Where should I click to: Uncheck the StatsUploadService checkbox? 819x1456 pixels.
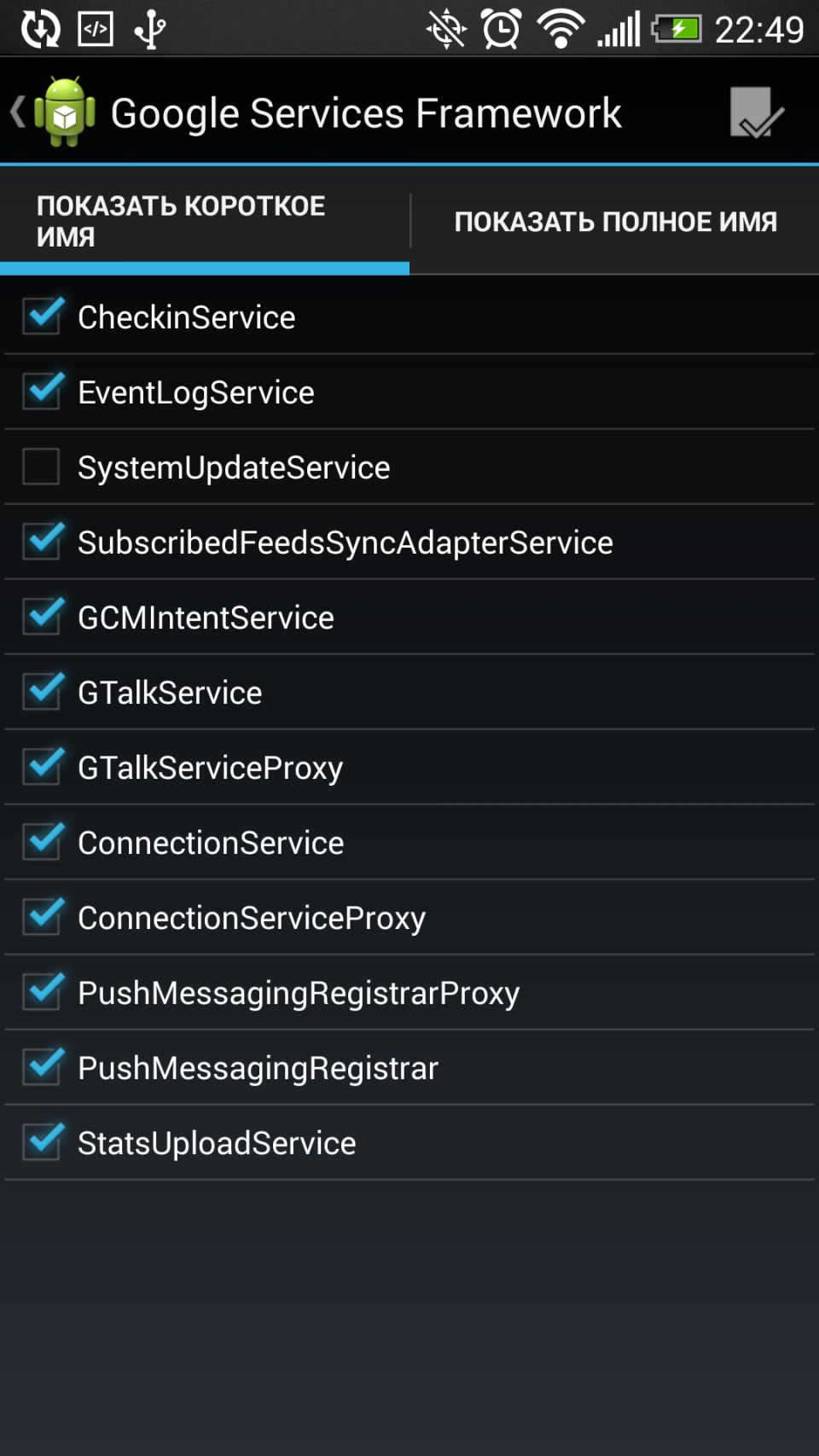click(42, 1142)
